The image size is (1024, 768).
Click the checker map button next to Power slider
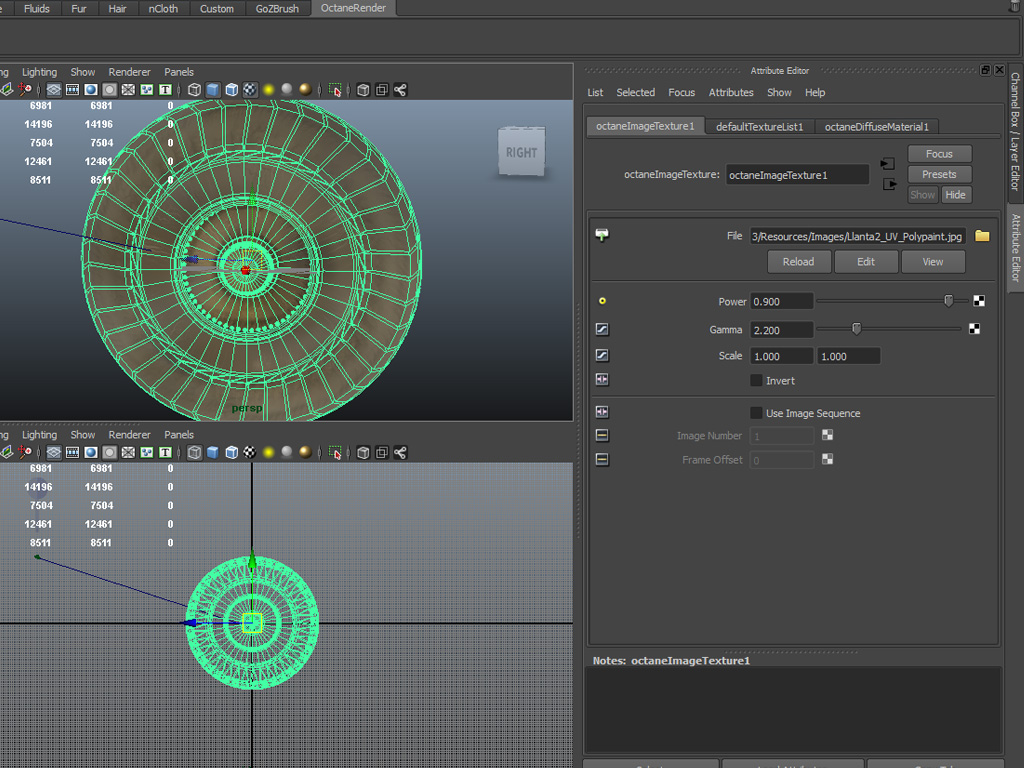click(x=979, y=301)
